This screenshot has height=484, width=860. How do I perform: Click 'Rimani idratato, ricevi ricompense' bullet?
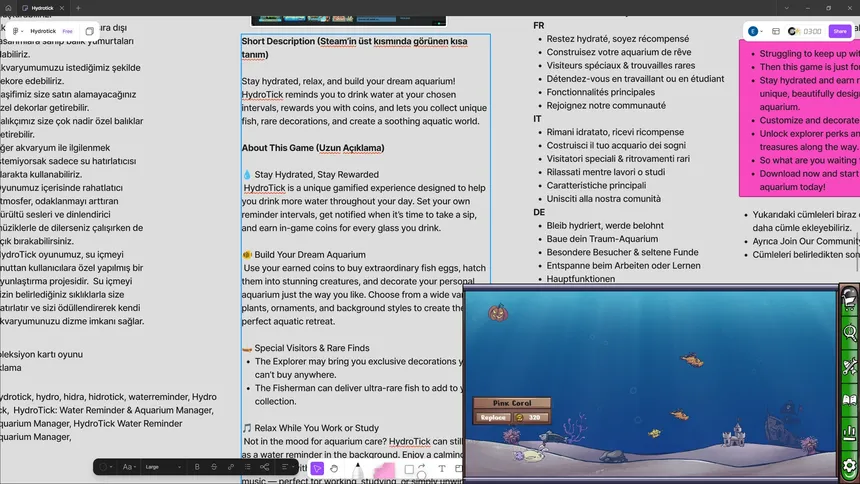pyautogui.click(x=615, y=132)
